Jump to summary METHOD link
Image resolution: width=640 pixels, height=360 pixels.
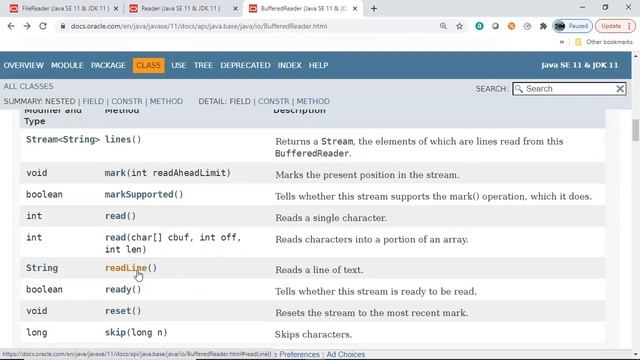166,101
